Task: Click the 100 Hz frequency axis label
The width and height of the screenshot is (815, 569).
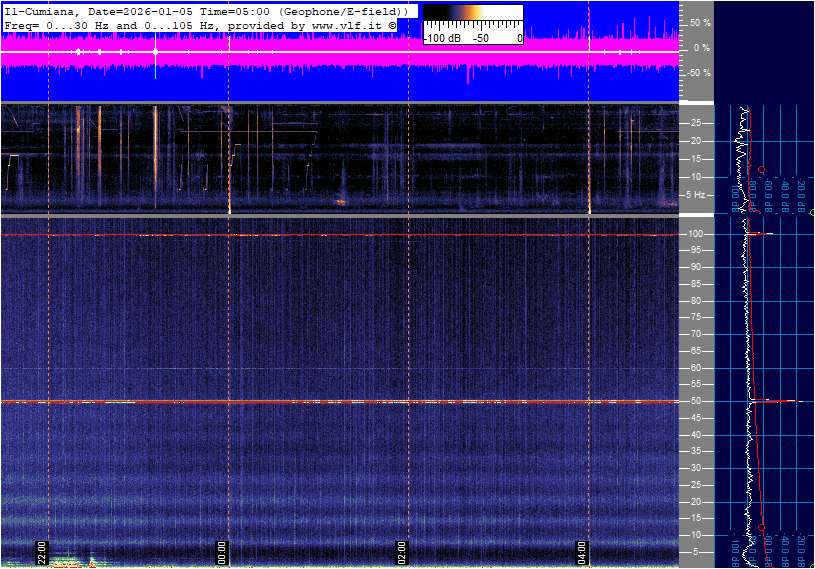Action: (x=696, y=234)
